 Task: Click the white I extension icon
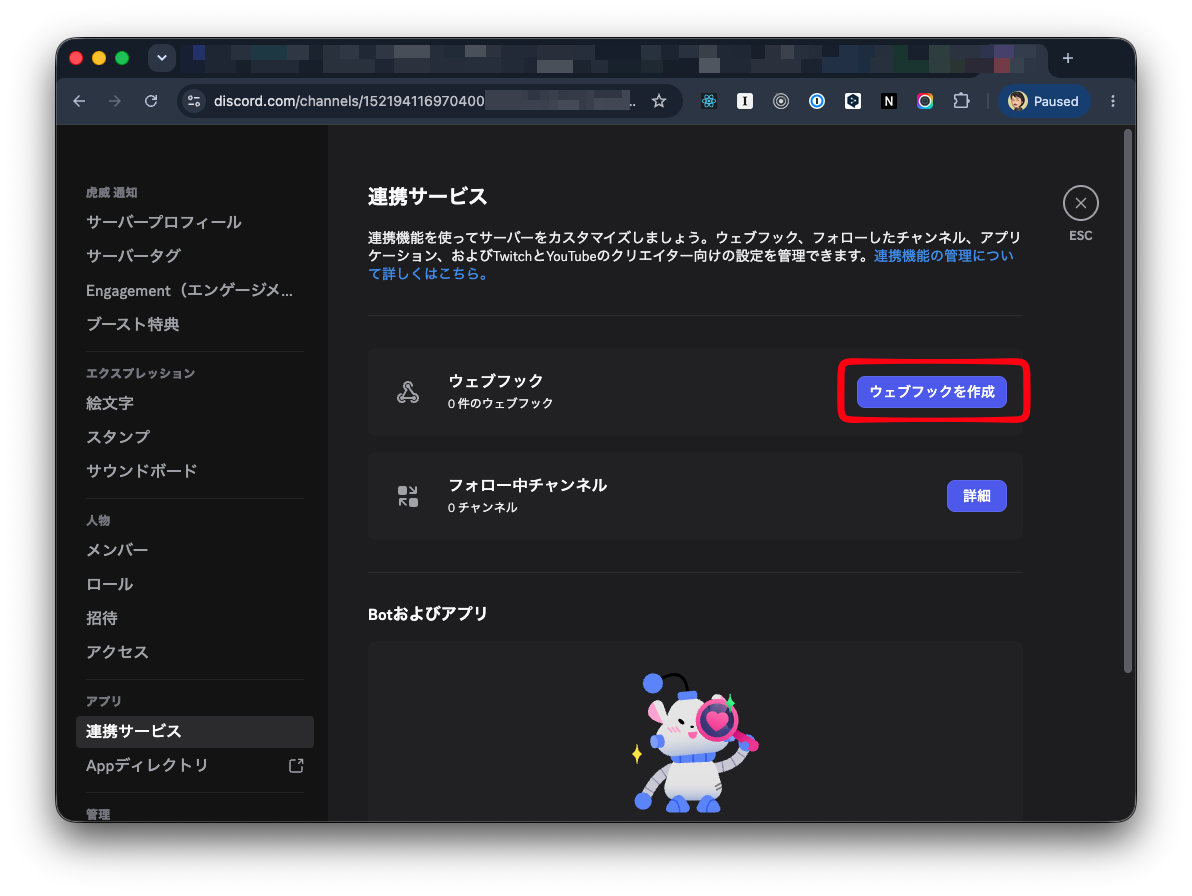(745, 101)
